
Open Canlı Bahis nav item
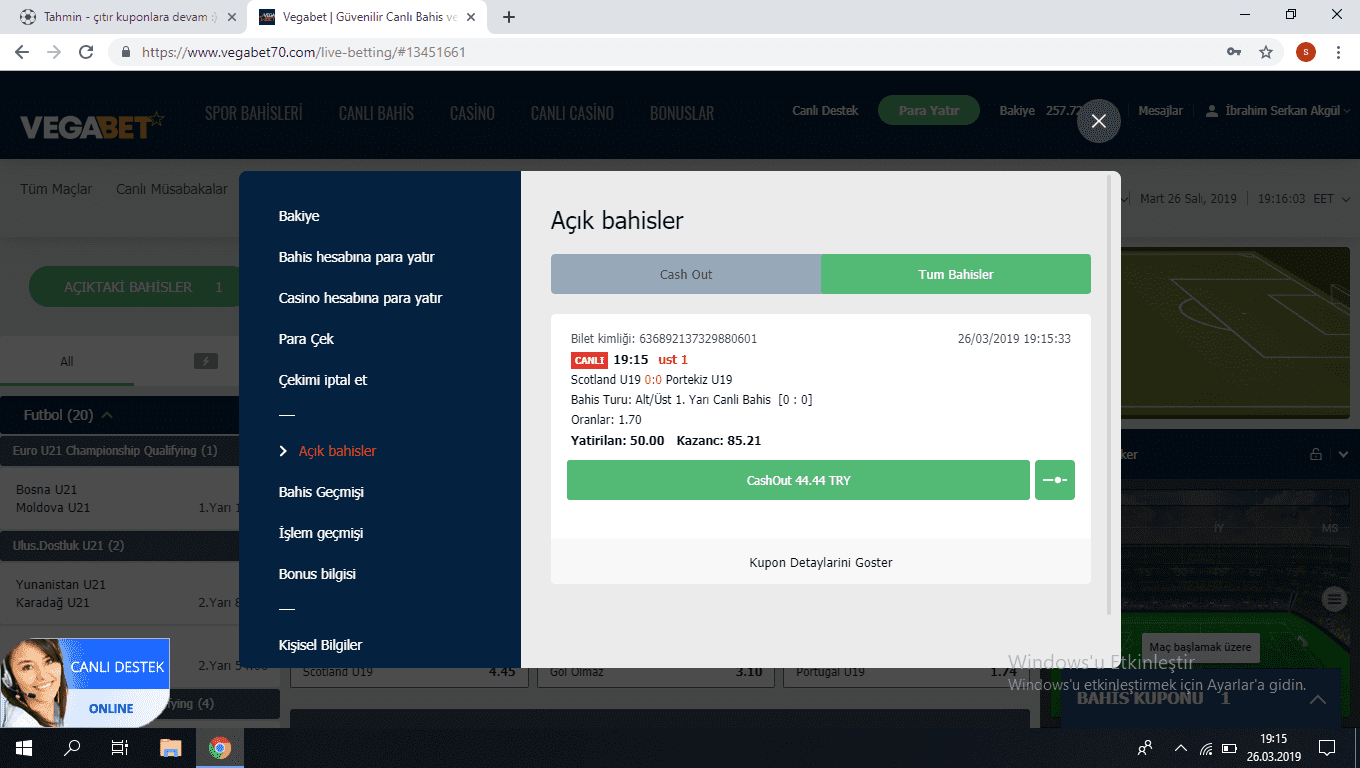point(376,113)
